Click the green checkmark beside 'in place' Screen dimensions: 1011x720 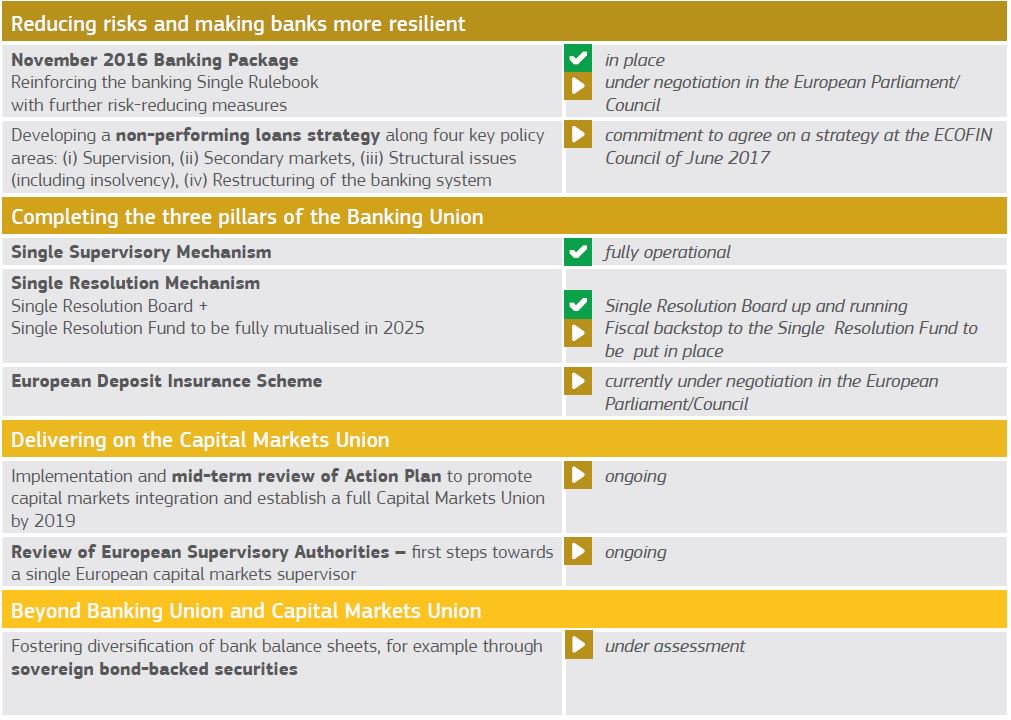(578, 58)
